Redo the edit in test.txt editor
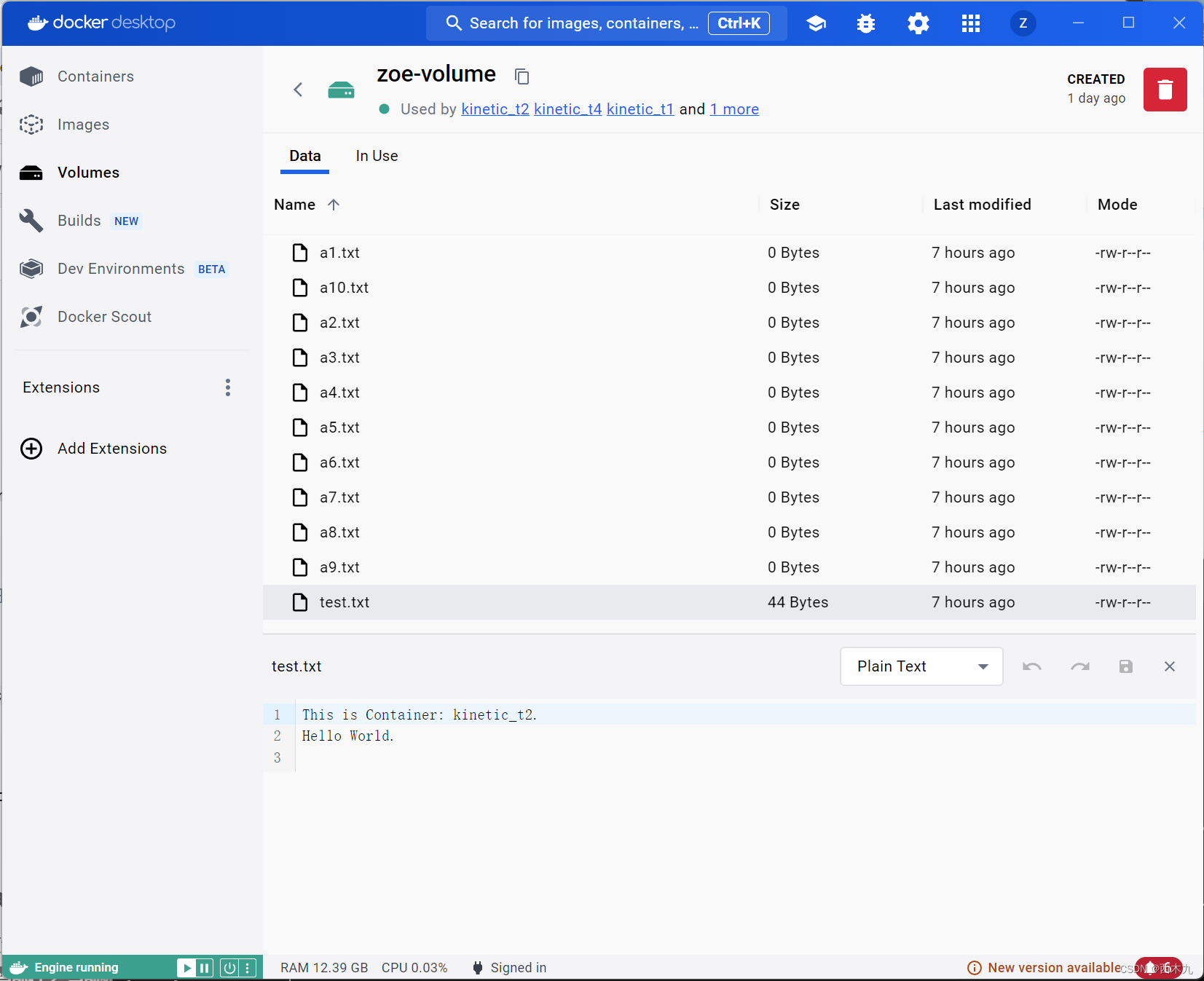 pyautogui.click(x=1080, y=666)
